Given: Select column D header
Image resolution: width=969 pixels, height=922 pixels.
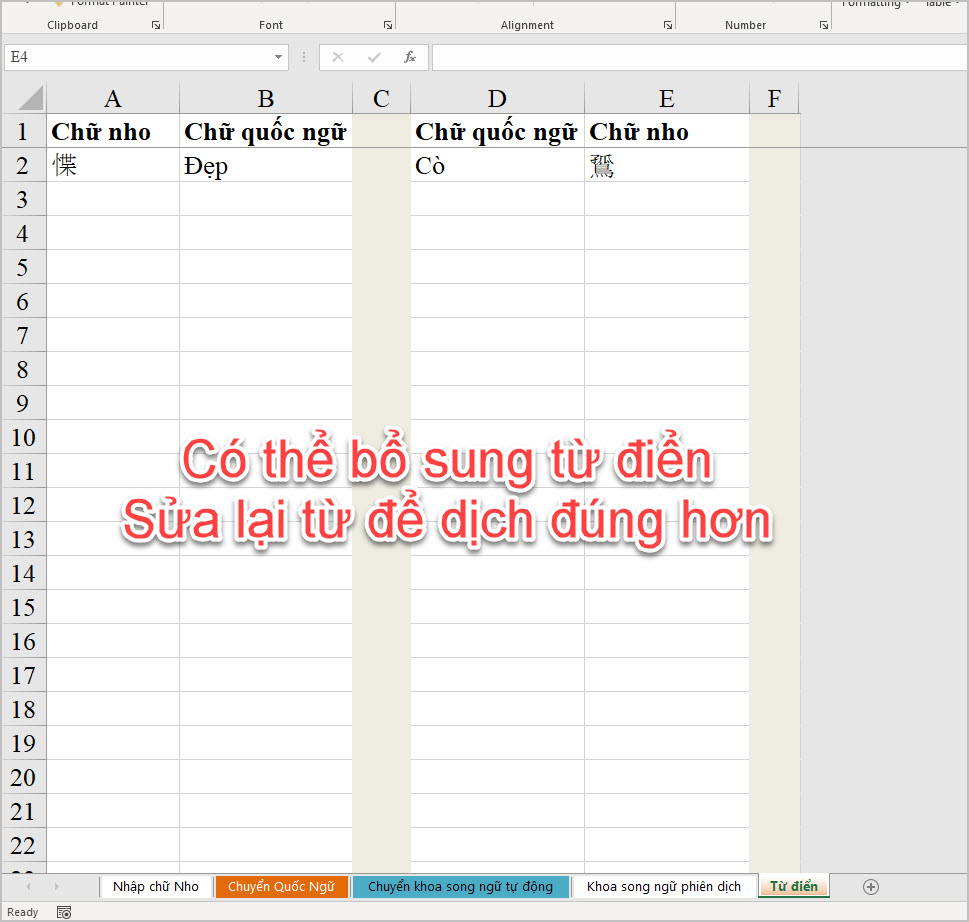Looking at the screenshot, I should click(x=497, y=98).
